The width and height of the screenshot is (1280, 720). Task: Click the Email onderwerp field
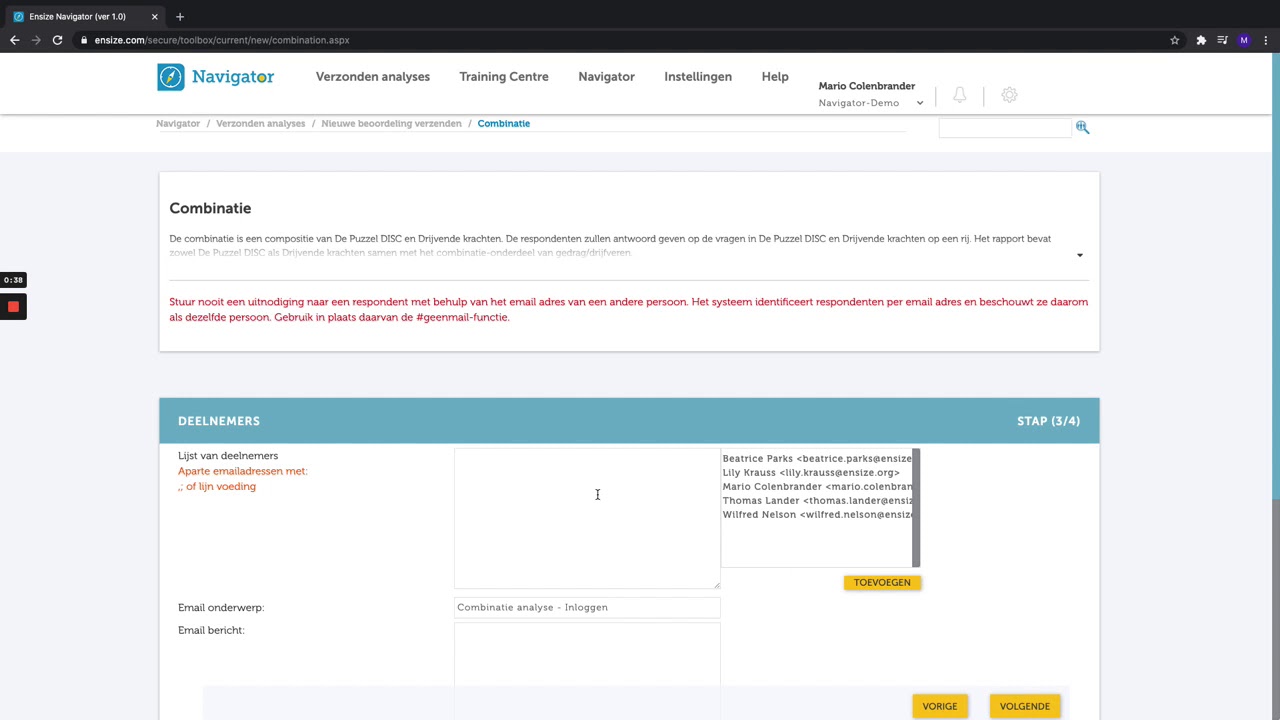(x=587, y=607)
